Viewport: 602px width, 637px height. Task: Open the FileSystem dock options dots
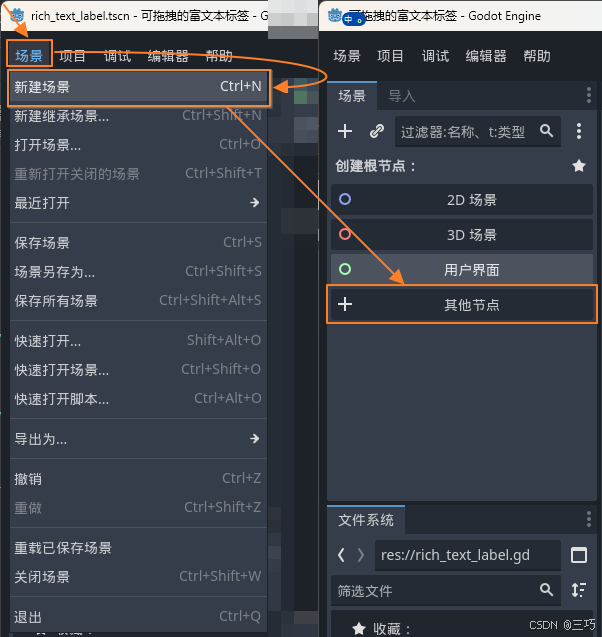point(589,519)
